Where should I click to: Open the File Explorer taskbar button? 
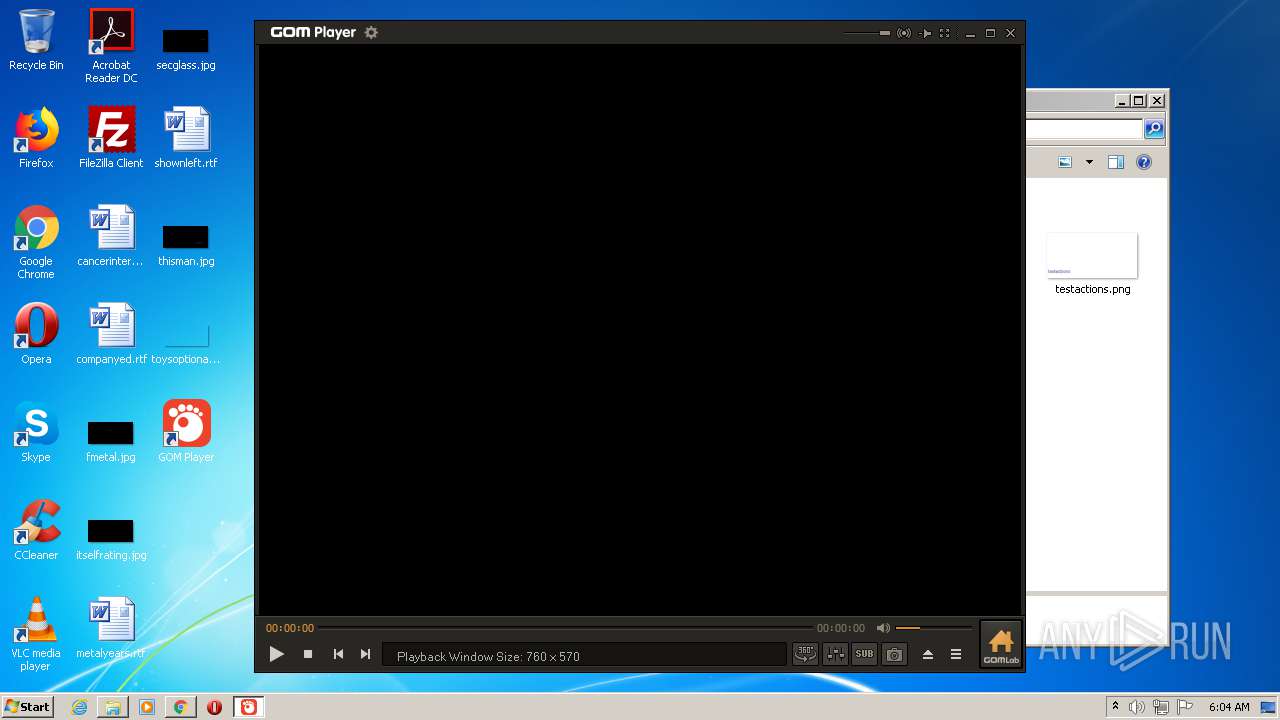[x=113, y=707]
